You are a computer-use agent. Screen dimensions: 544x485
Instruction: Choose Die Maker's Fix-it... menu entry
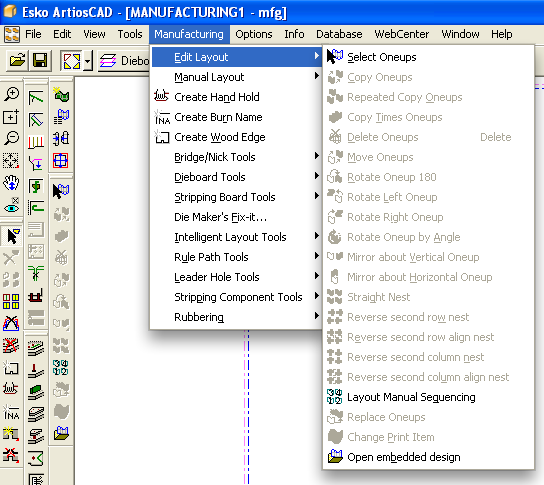point(237,217)
